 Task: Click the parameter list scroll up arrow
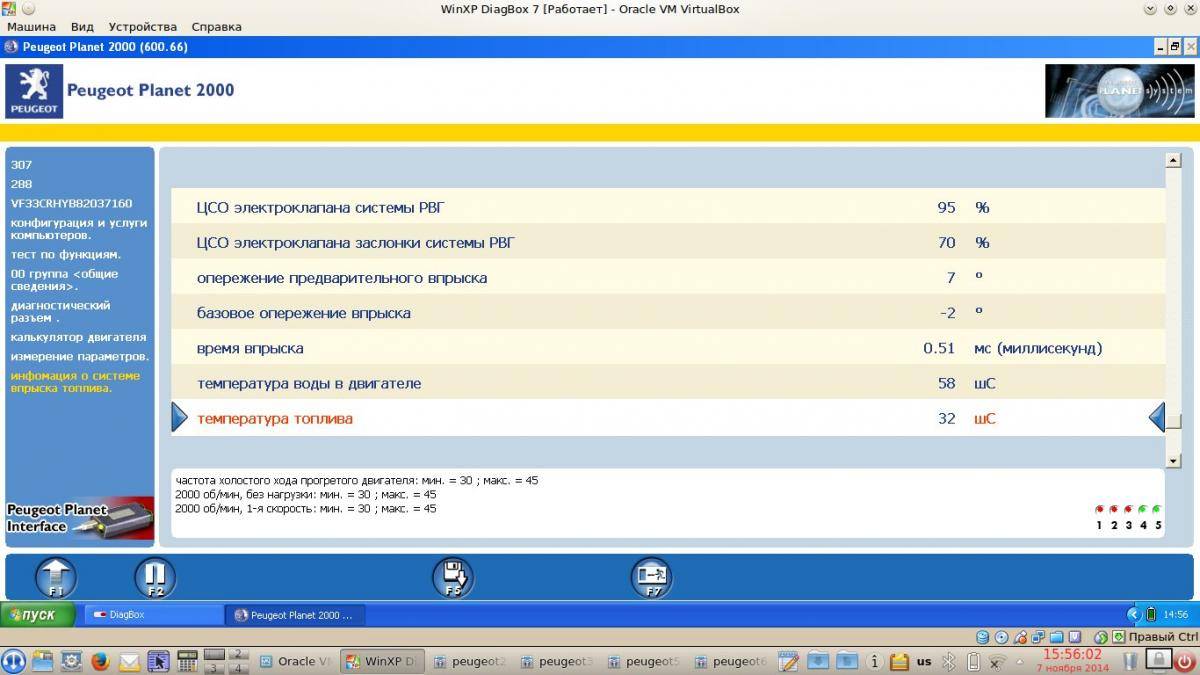[1173, 160]
